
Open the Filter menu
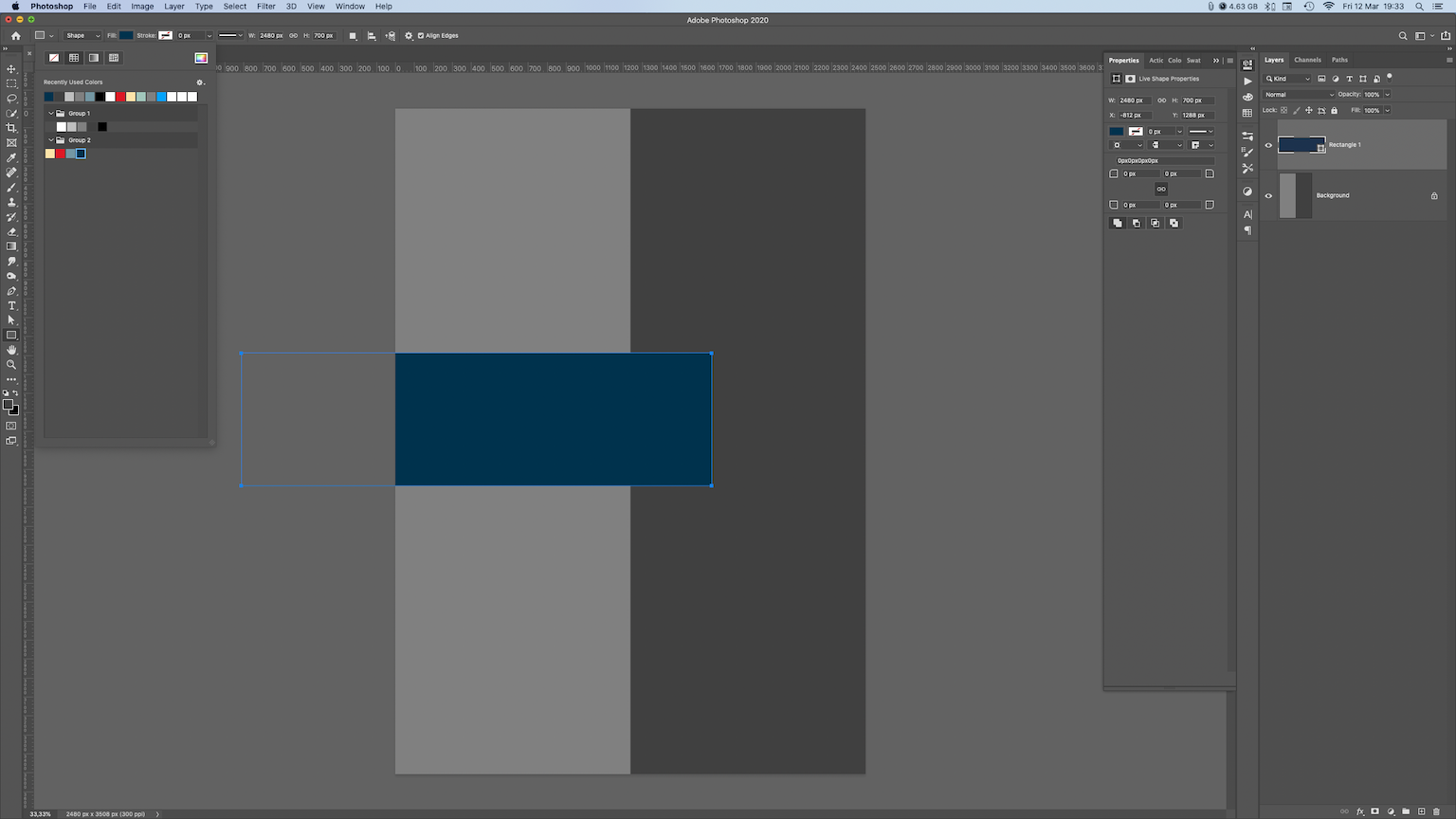(265, 7)
